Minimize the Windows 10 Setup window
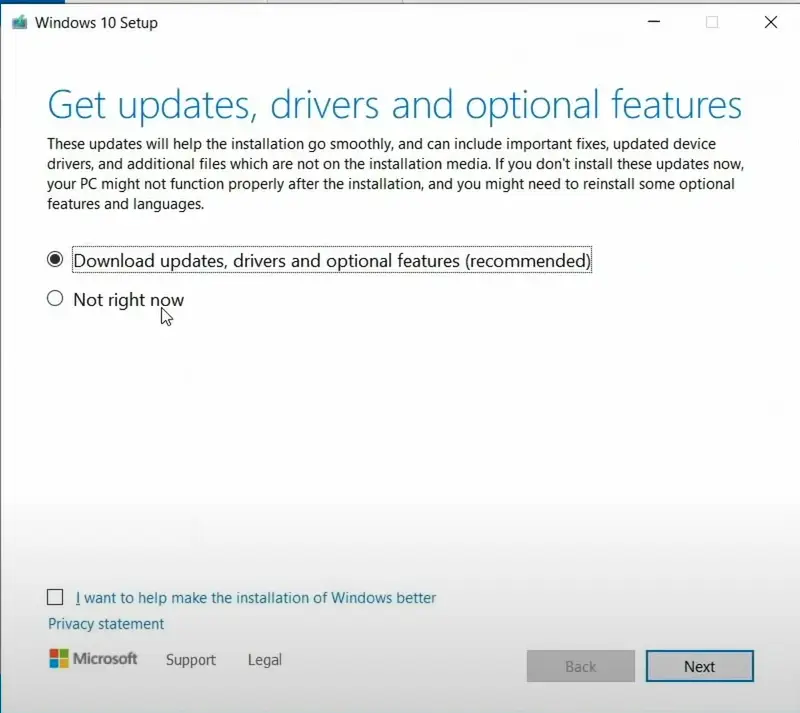Image resolution: width=800 pixels, height=713 pixels. coord(654,22)
